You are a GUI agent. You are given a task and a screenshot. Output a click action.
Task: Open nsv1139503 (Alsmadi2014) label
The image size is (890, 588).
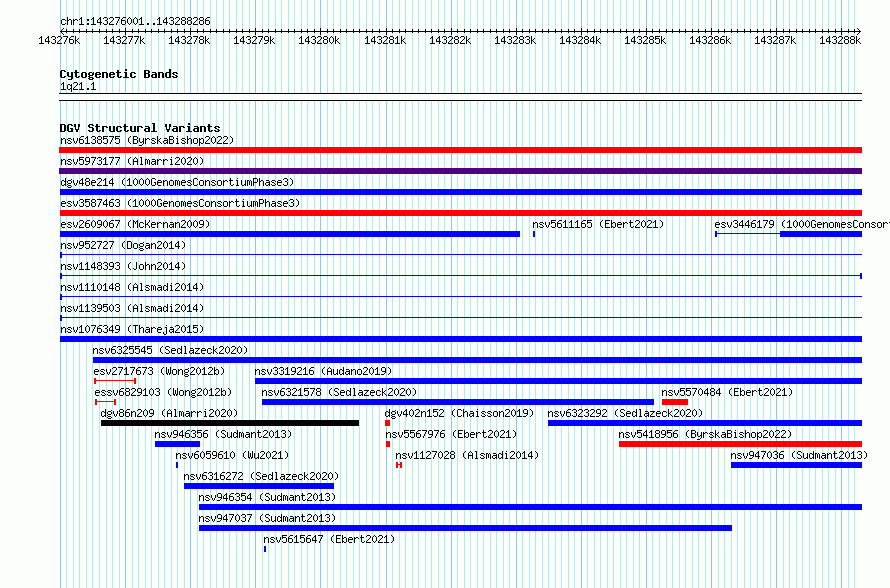point(132,308)
